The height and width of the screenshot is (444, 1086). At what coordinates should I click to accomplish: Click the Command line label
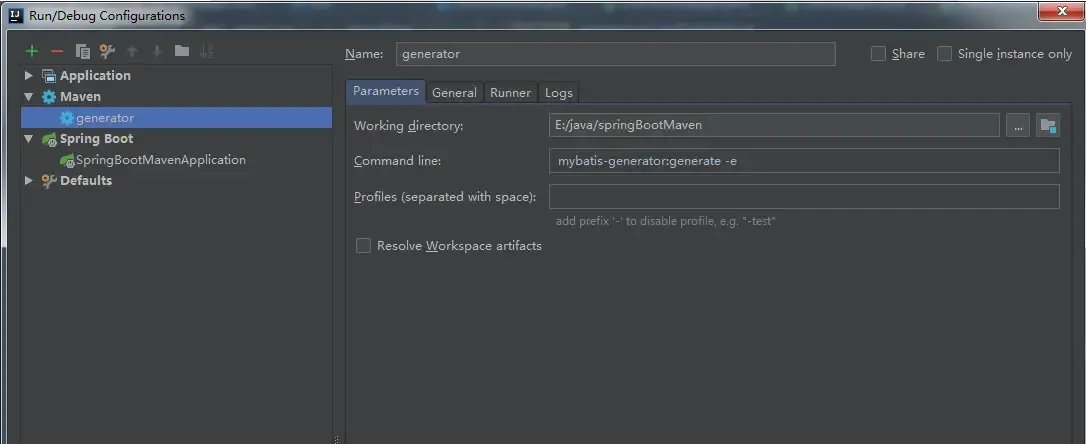coord(398,161)
